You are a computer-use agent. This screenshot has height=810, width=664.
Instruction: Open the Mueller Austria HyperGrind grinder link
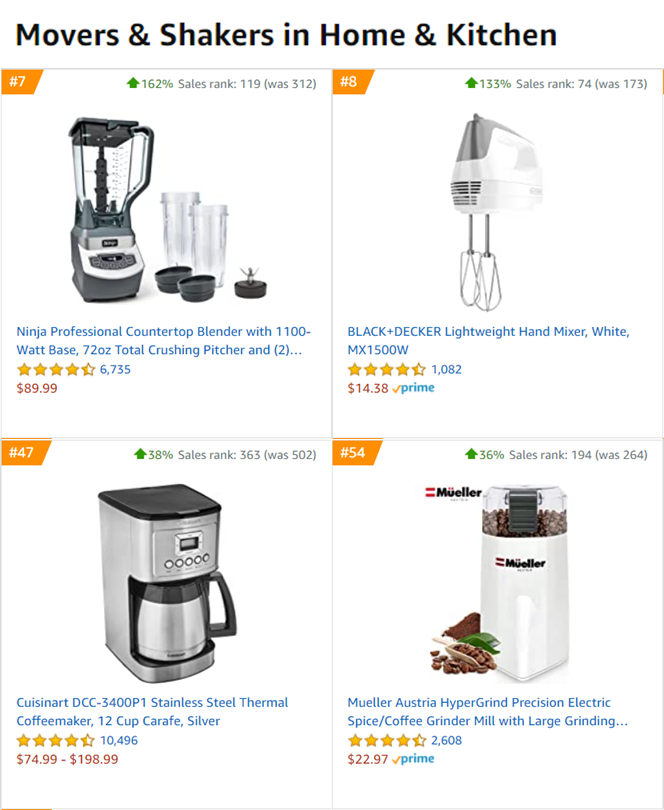tap(487, 712)
